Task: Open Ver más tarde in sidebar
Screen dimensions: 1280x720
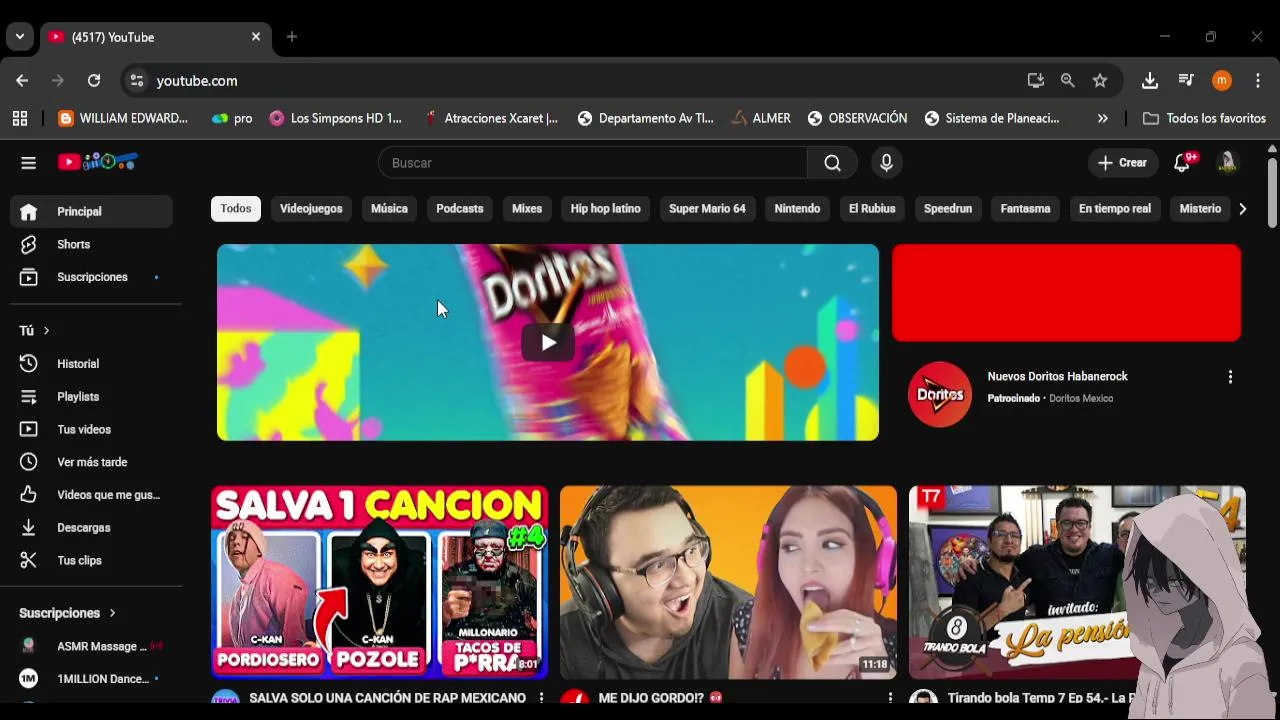Action: (x=91, y=462)
